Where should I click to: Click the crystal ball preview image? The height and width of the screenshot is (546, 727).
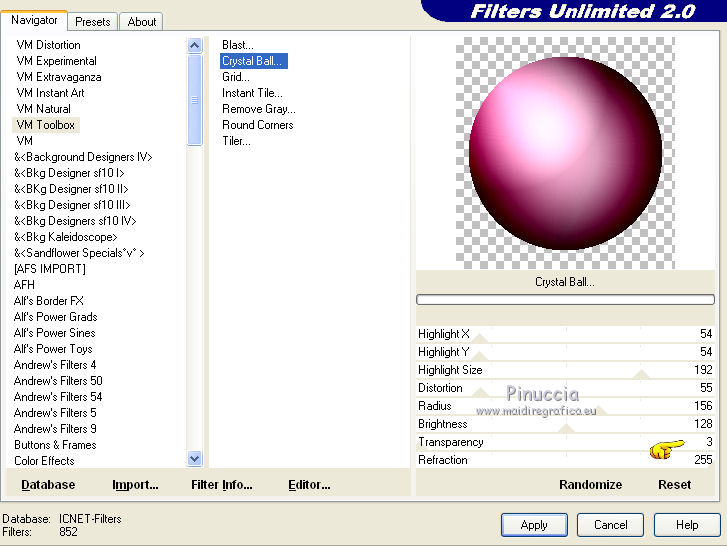click(565, 153)
